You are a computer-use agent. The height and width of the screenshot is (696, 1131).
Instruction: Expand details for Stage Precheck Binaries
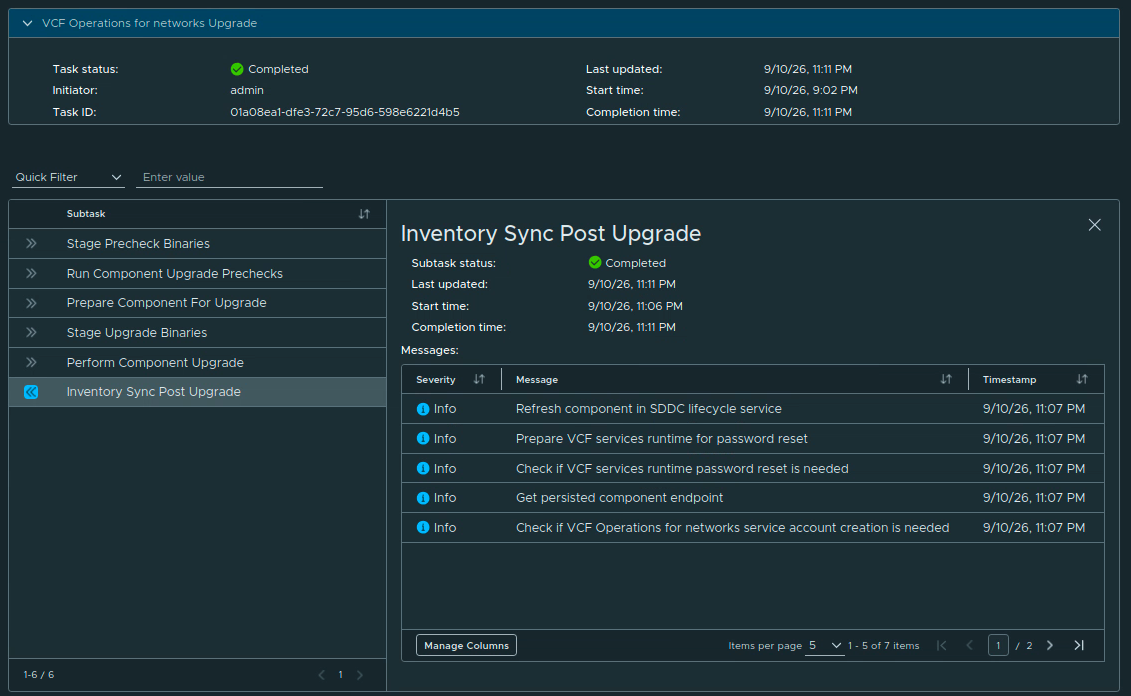pyautogui.click(x=31, y=244)
